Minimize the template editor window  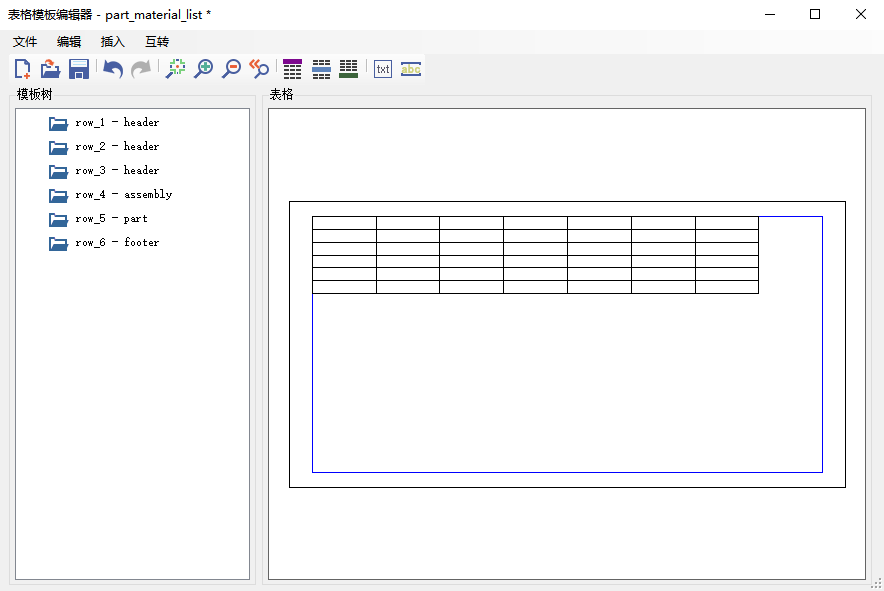coord(770,14)
